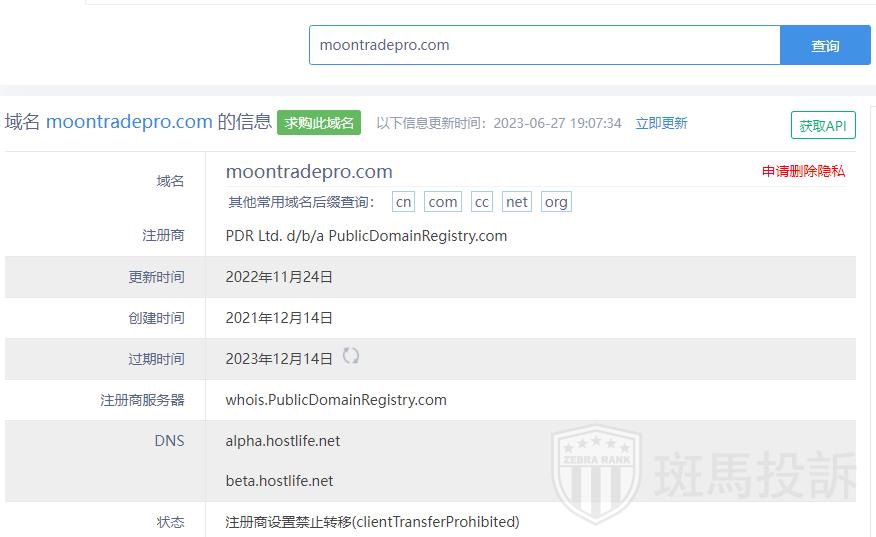Click the 立即更新 update link
Image resolution: width=876 pixels, height=537 pixels.
click(661, 123)
